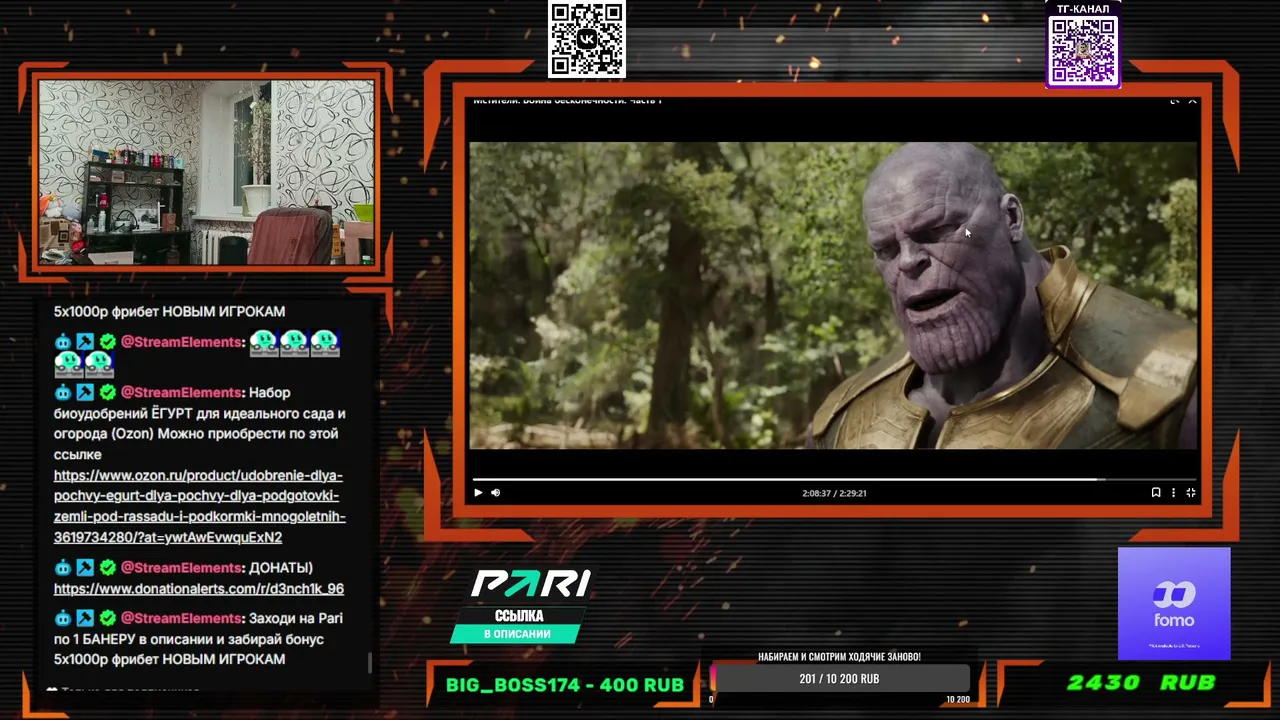Click the verified badge on the 'Заходи на Pari' message

(107, 618)
